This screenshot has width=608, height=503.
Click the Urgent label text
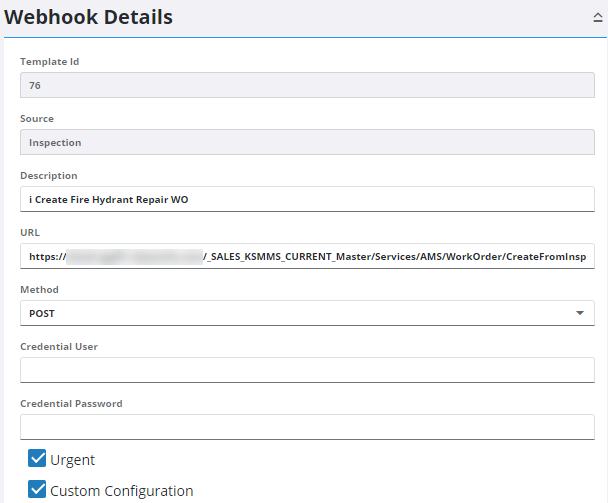click(72, 460)
